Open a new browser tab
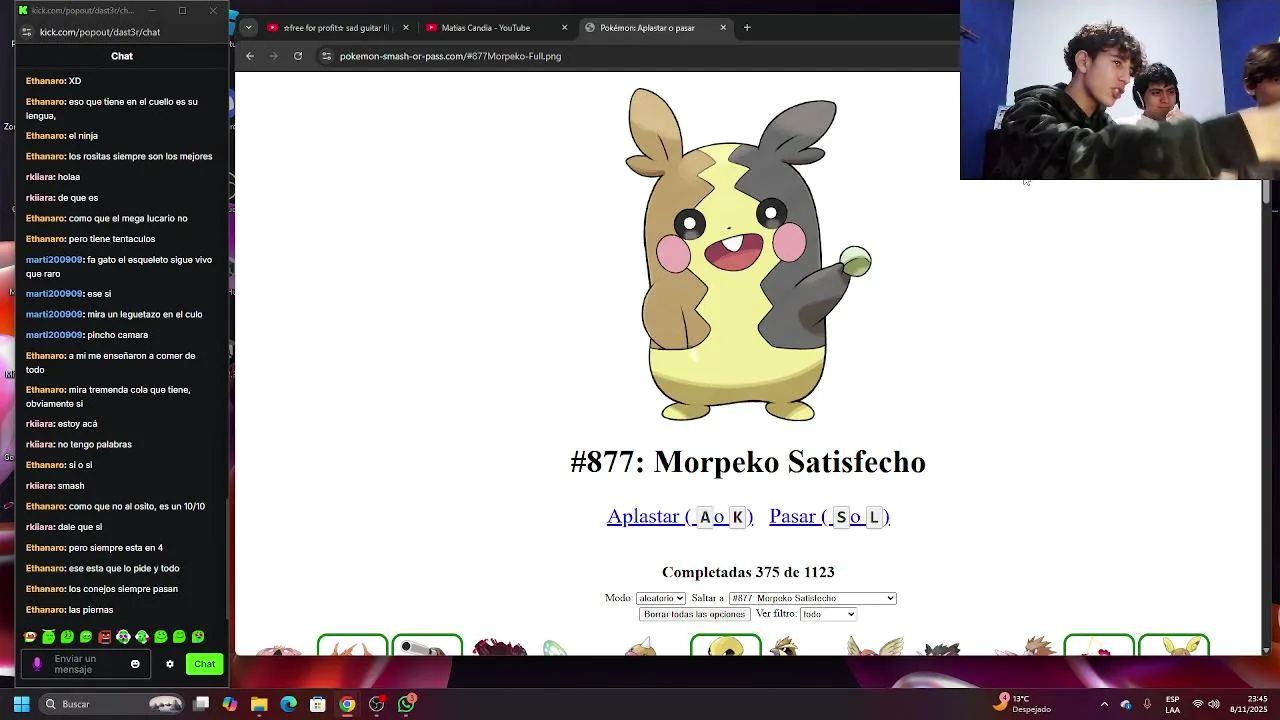 [x=747, y=28]
